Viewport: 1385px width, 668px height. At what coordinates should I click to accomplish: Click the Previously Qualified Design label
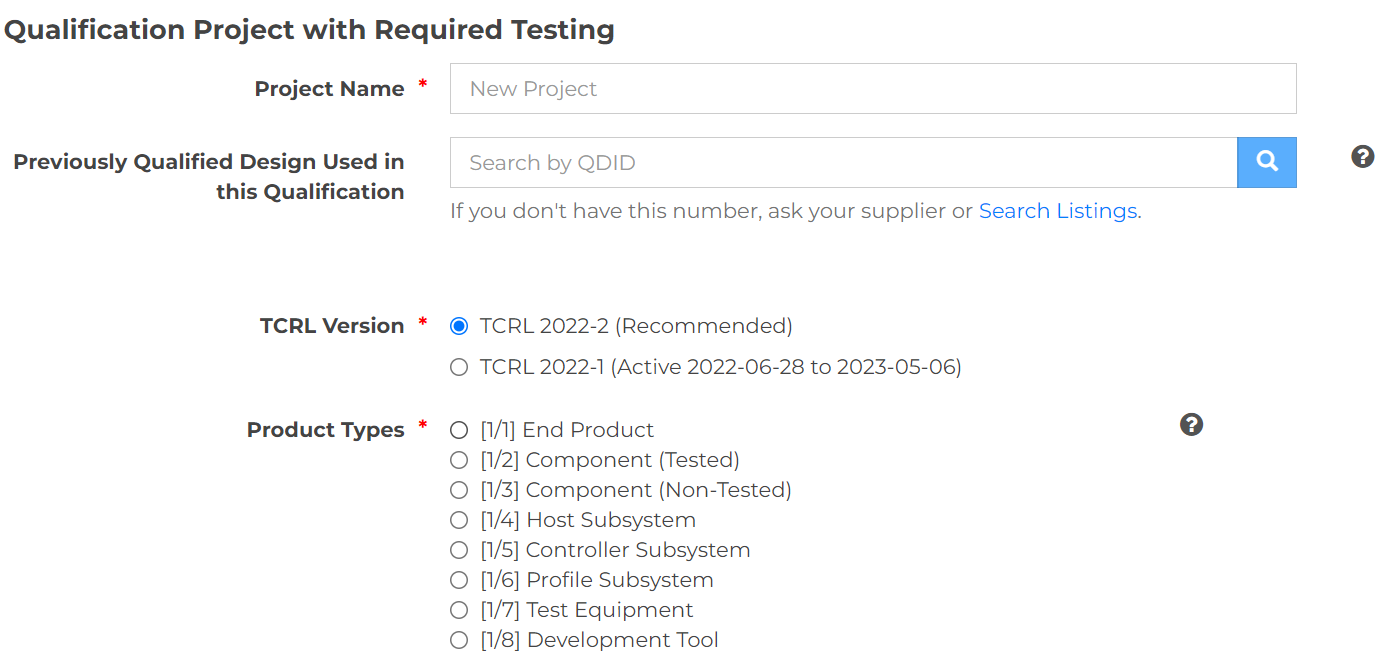pos(209,177)
